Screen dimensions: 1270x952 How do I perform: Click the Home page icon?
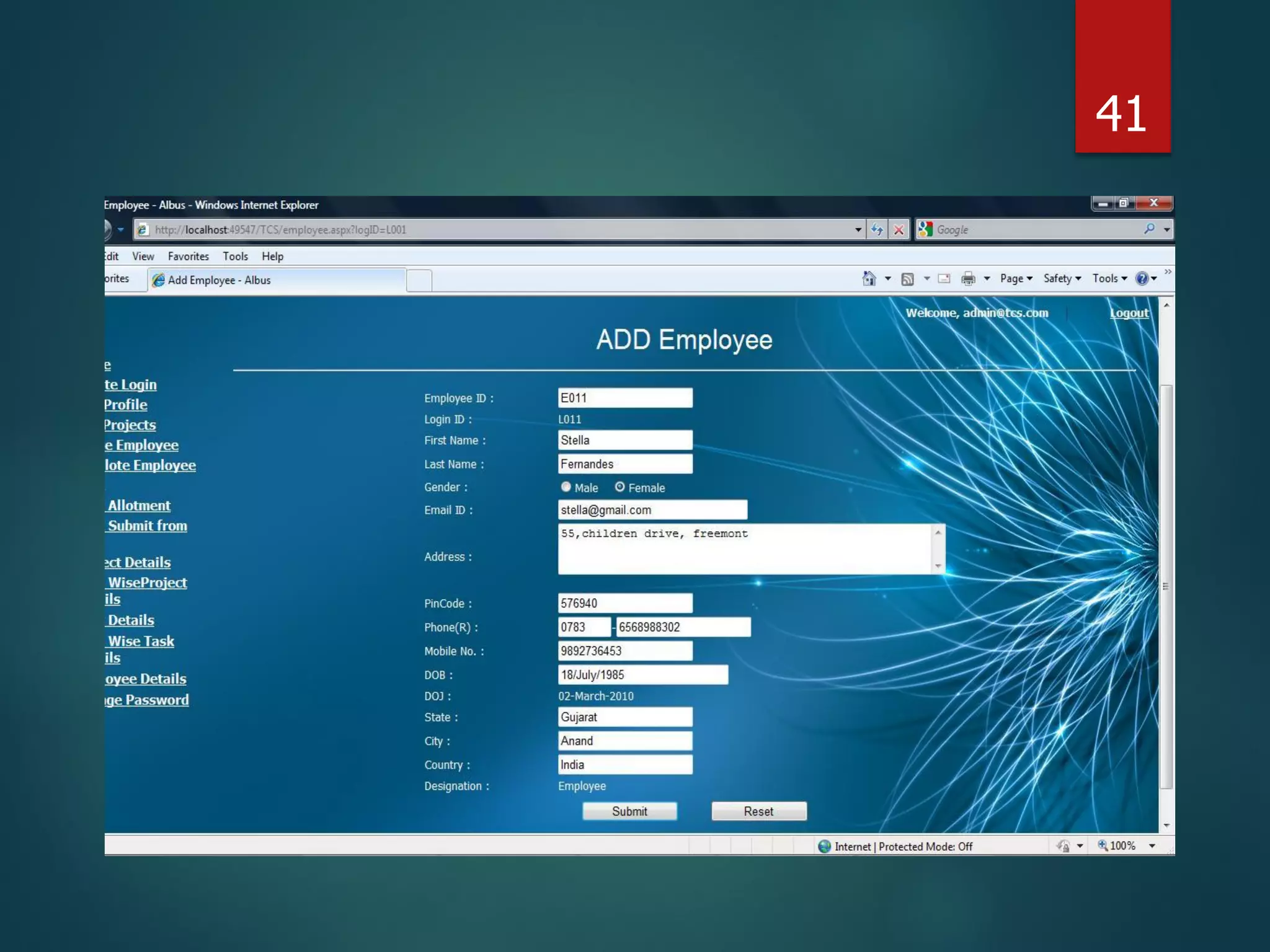click(869, 279)
